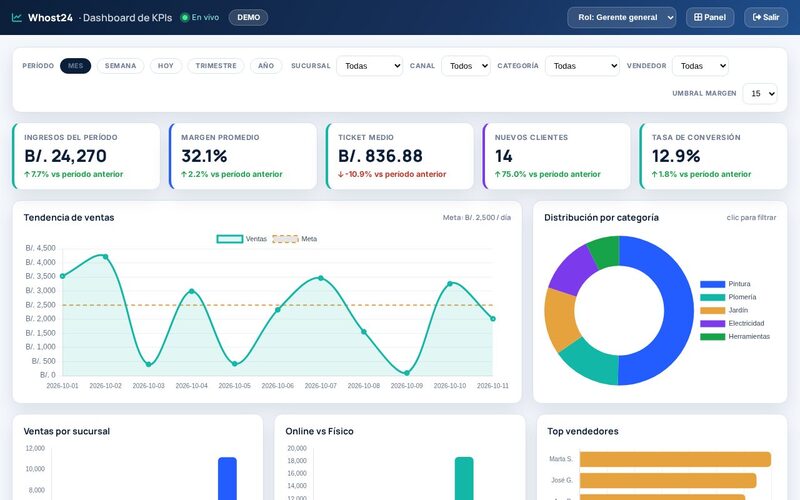Click the 'Meta: B/. 2,500 / día' text
This screenshot has height=500, width=800.
point(477,217)
